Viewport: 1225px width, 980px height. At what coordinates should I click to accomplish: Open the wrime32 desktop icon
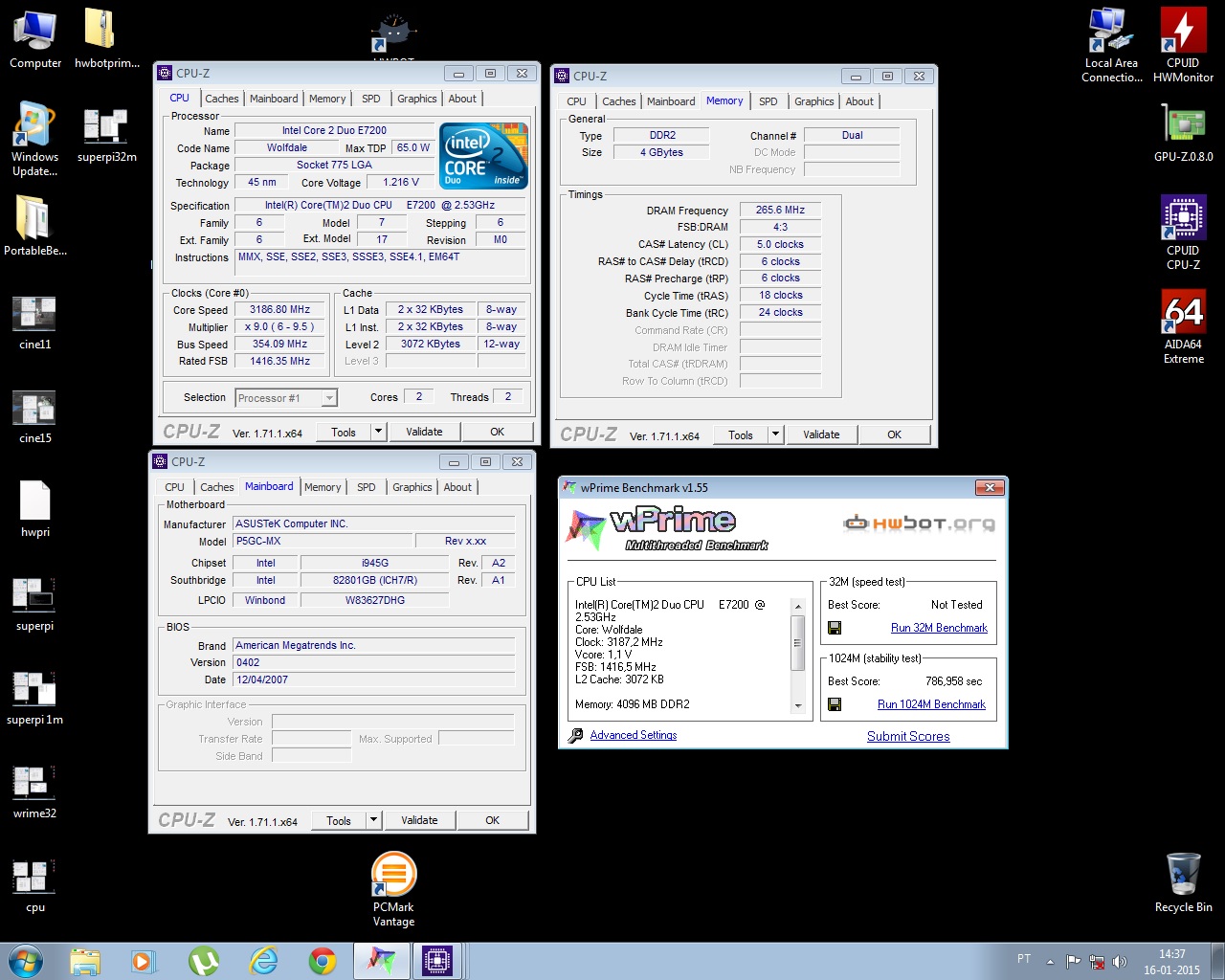tap(35, 791)
